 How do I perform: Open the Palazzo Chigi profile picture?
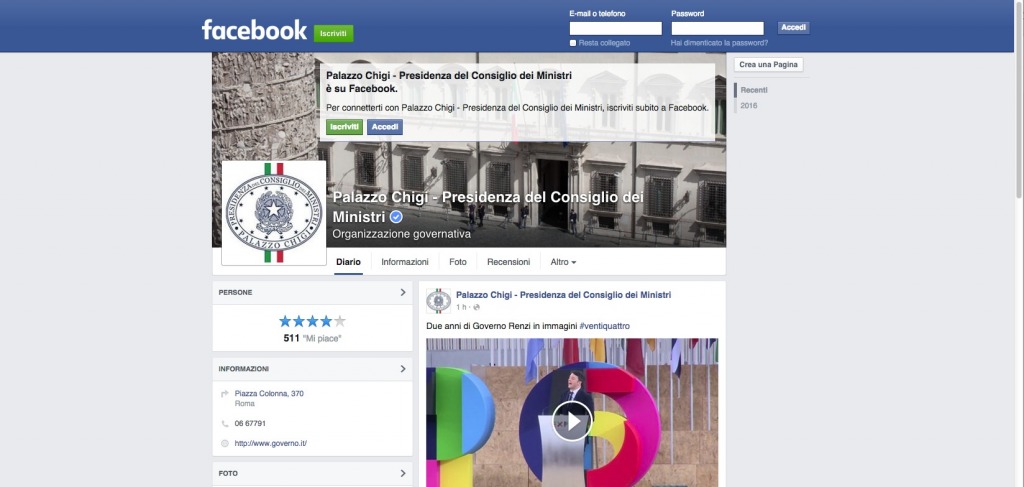pyautogui.click(x=274, y=213)
